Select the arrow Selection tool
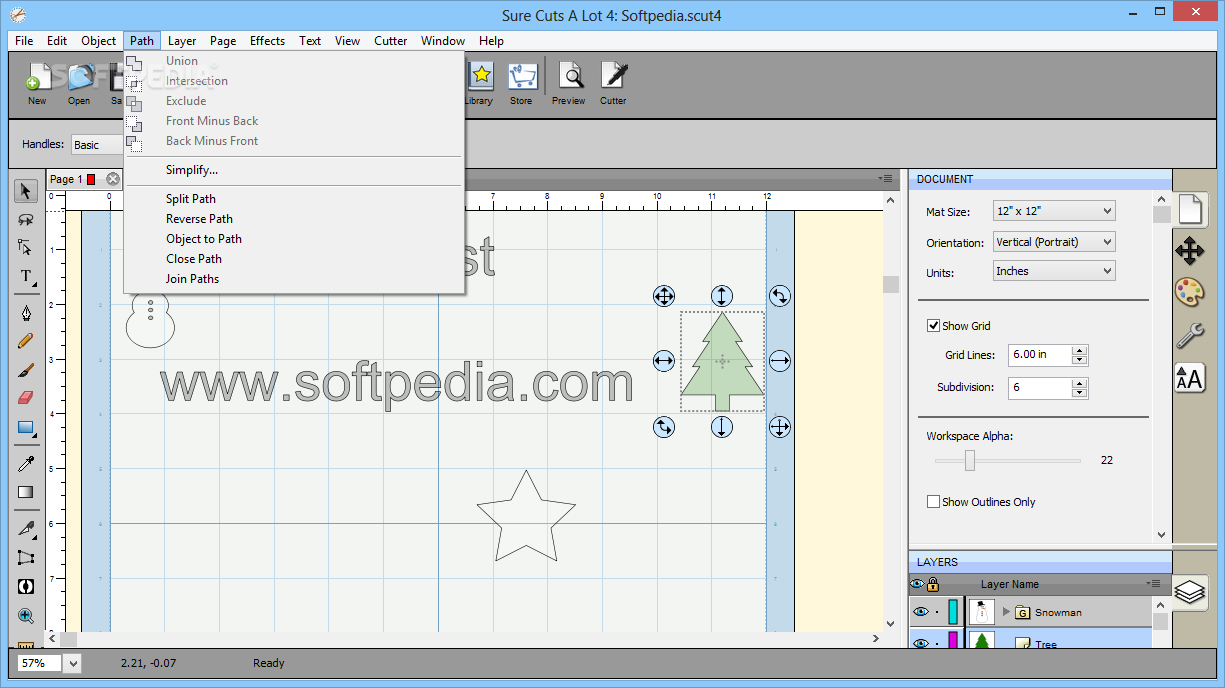The height and width of the screenshot is (688, 1225). 26,191
